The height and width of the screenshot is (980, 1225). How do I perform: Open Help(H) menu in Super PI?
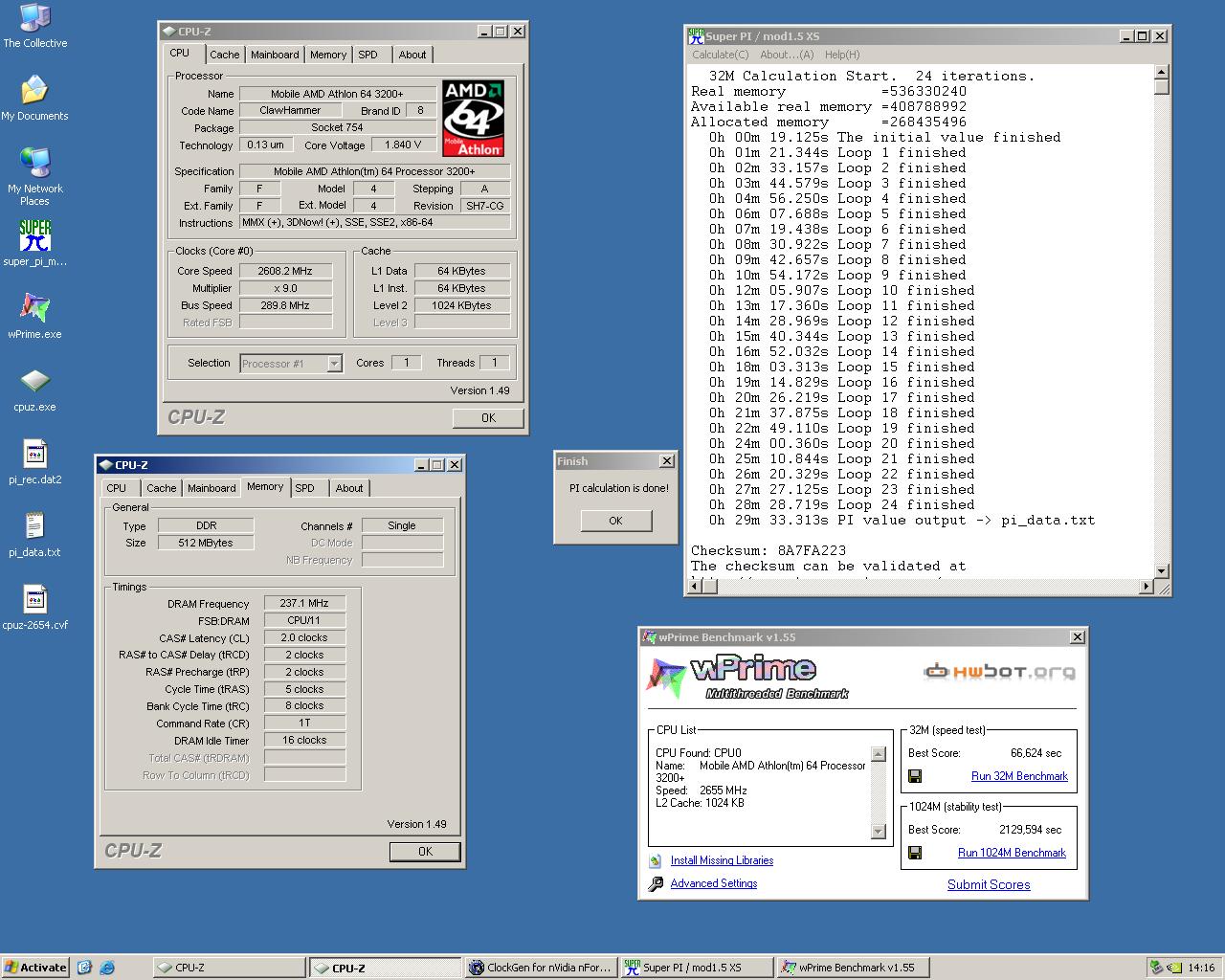(842, 55)
